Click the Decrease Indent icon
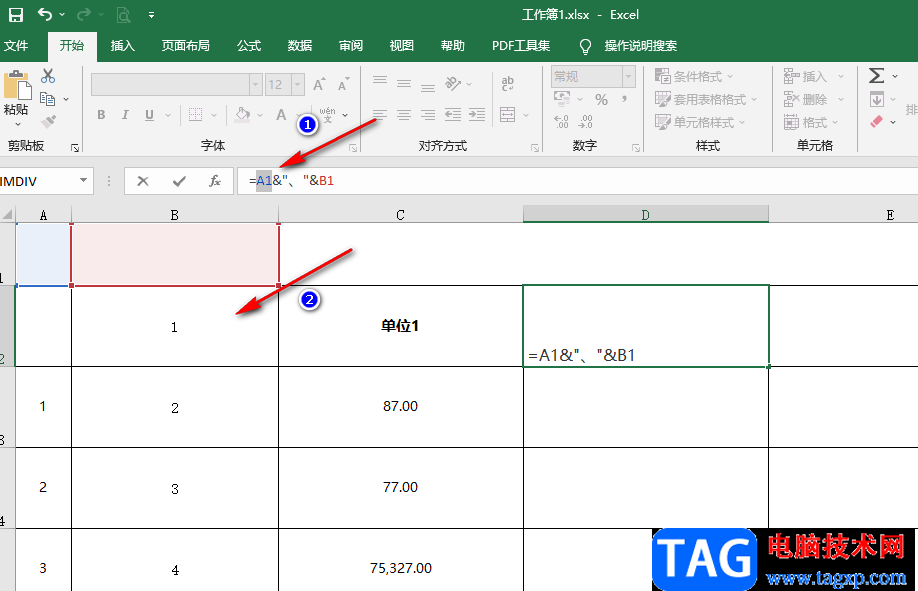The height and width of the screenshot is (591, 918). tap(453, 115)
